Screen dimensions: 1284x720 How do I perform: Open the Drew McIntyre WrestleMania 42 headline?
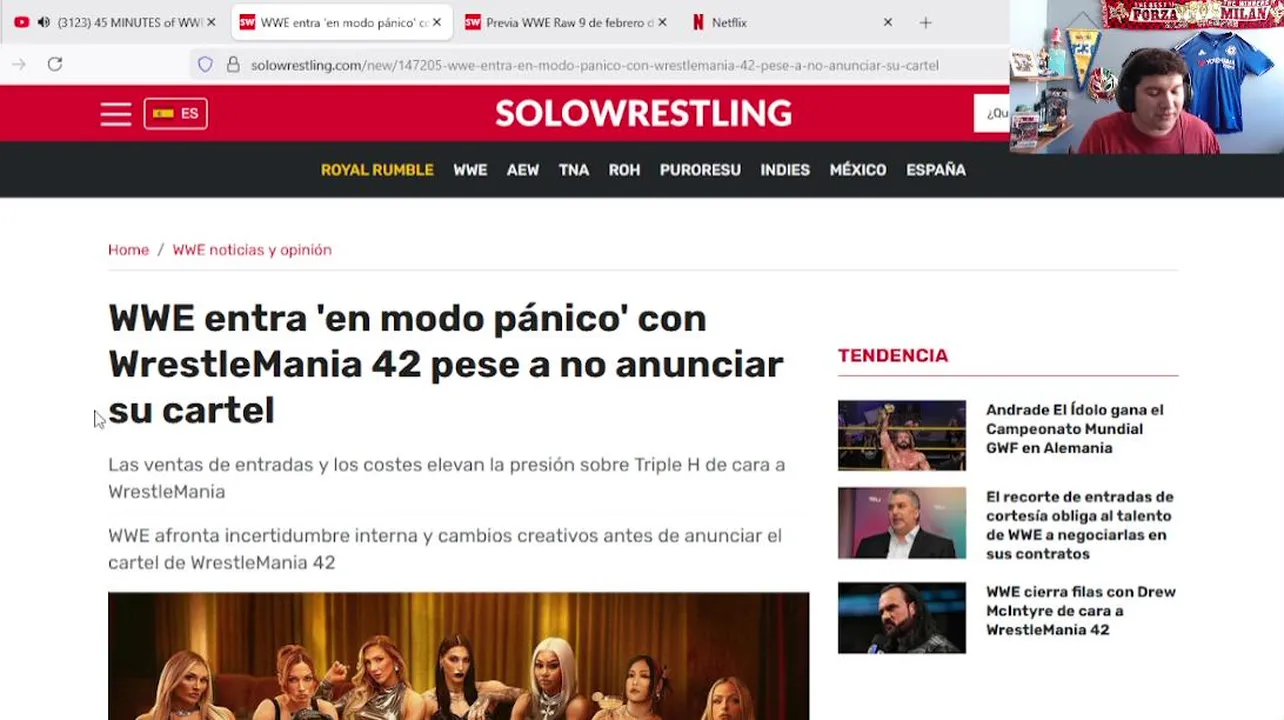tap(1081, 611)
